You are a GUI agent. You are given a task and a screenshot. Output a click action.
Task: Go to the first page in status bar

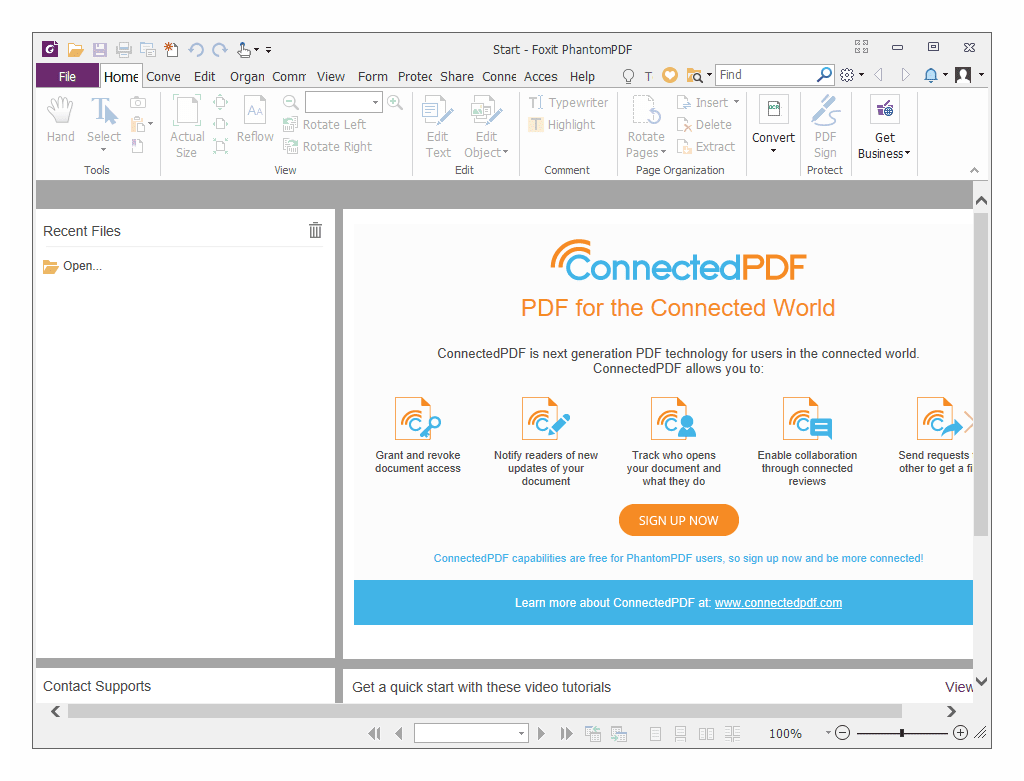click(374, 733)
